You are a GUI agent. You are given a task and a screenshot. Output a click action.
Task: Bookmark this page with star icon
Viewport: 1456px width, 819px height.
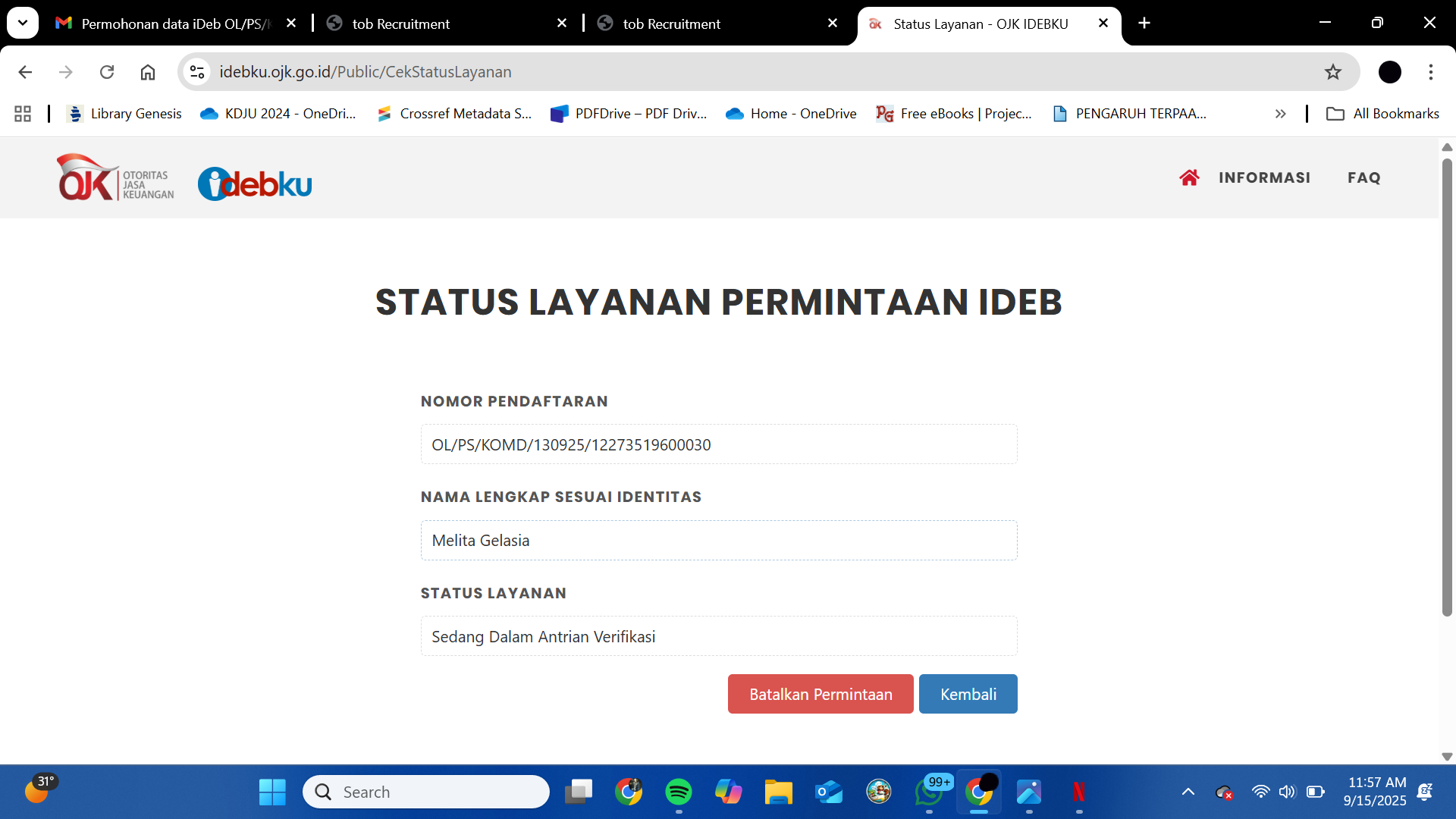click(1332, 72)
